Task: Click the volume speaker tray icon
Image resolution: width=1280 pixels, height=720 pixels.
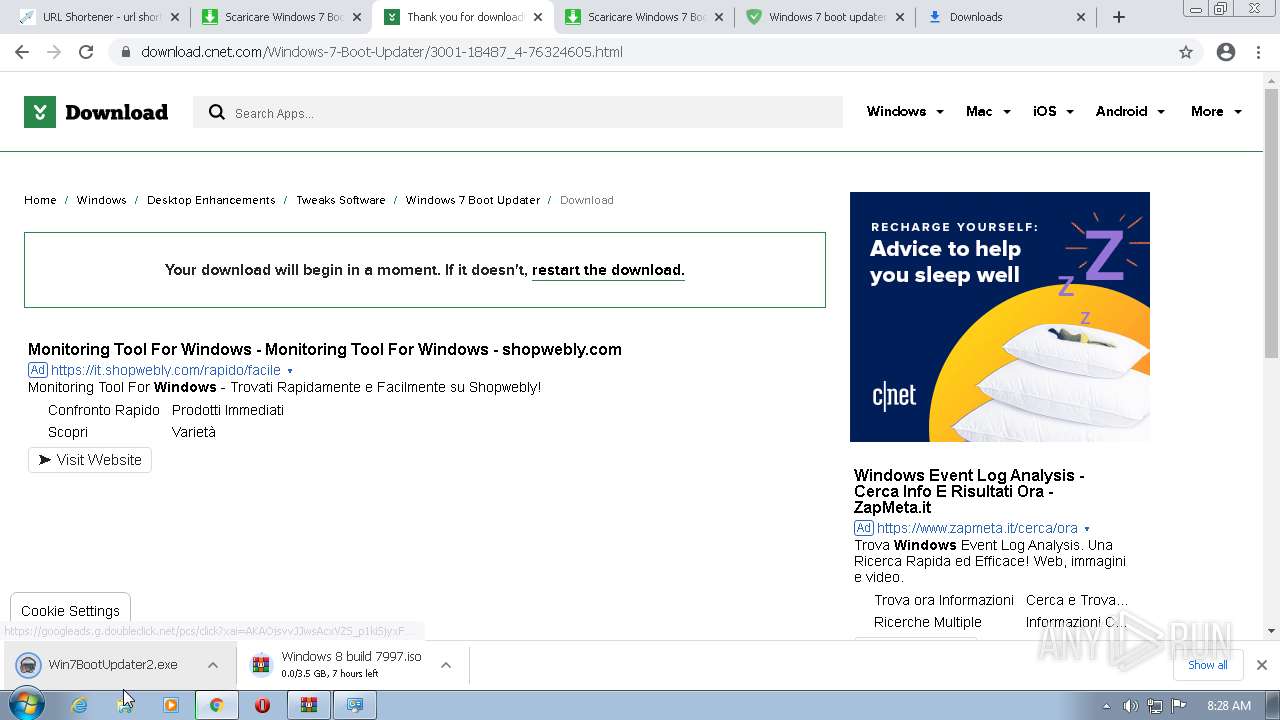Action: [x=1130, y=706]
